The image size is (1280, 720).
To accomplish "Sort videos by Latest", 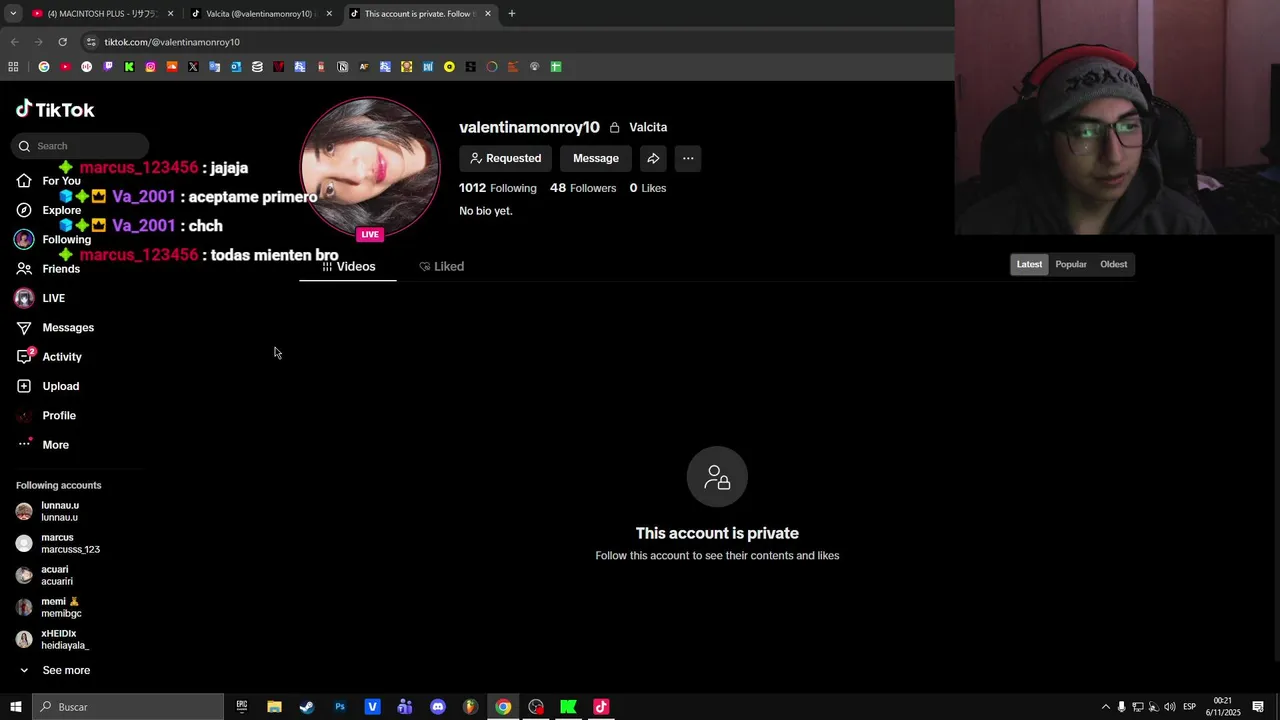I will pos(1029,264).
